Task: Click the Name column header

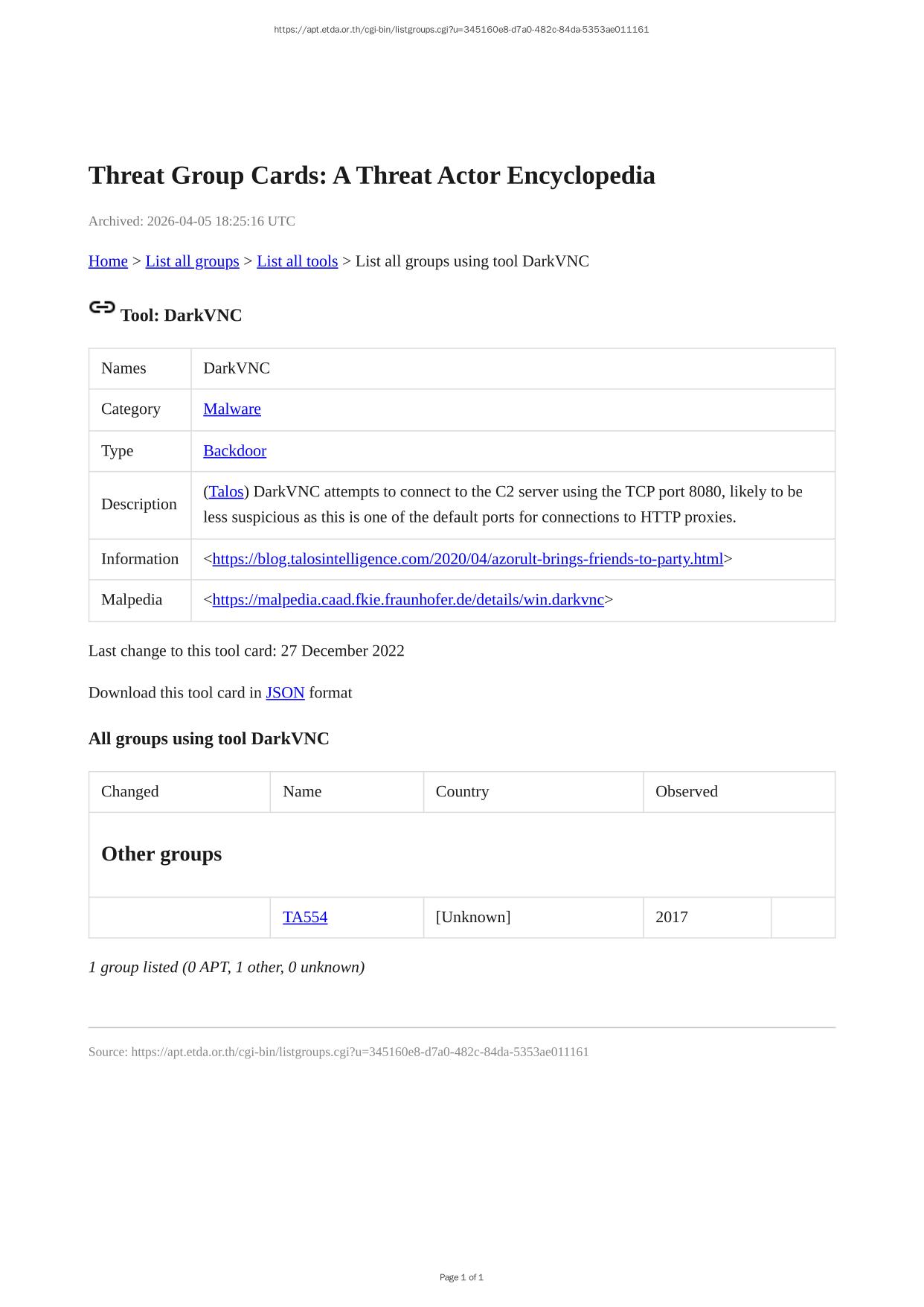Action: pyautogui.click(x=302, y=791)
